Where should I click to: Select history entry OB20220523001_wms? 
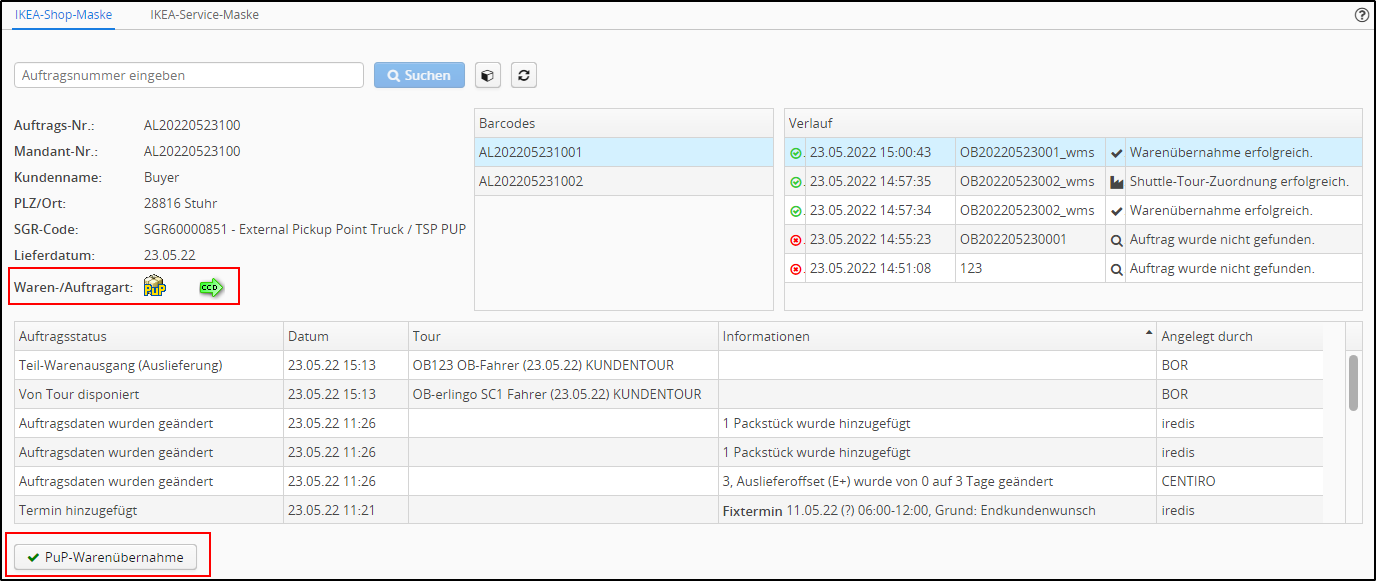[1027, 153]
